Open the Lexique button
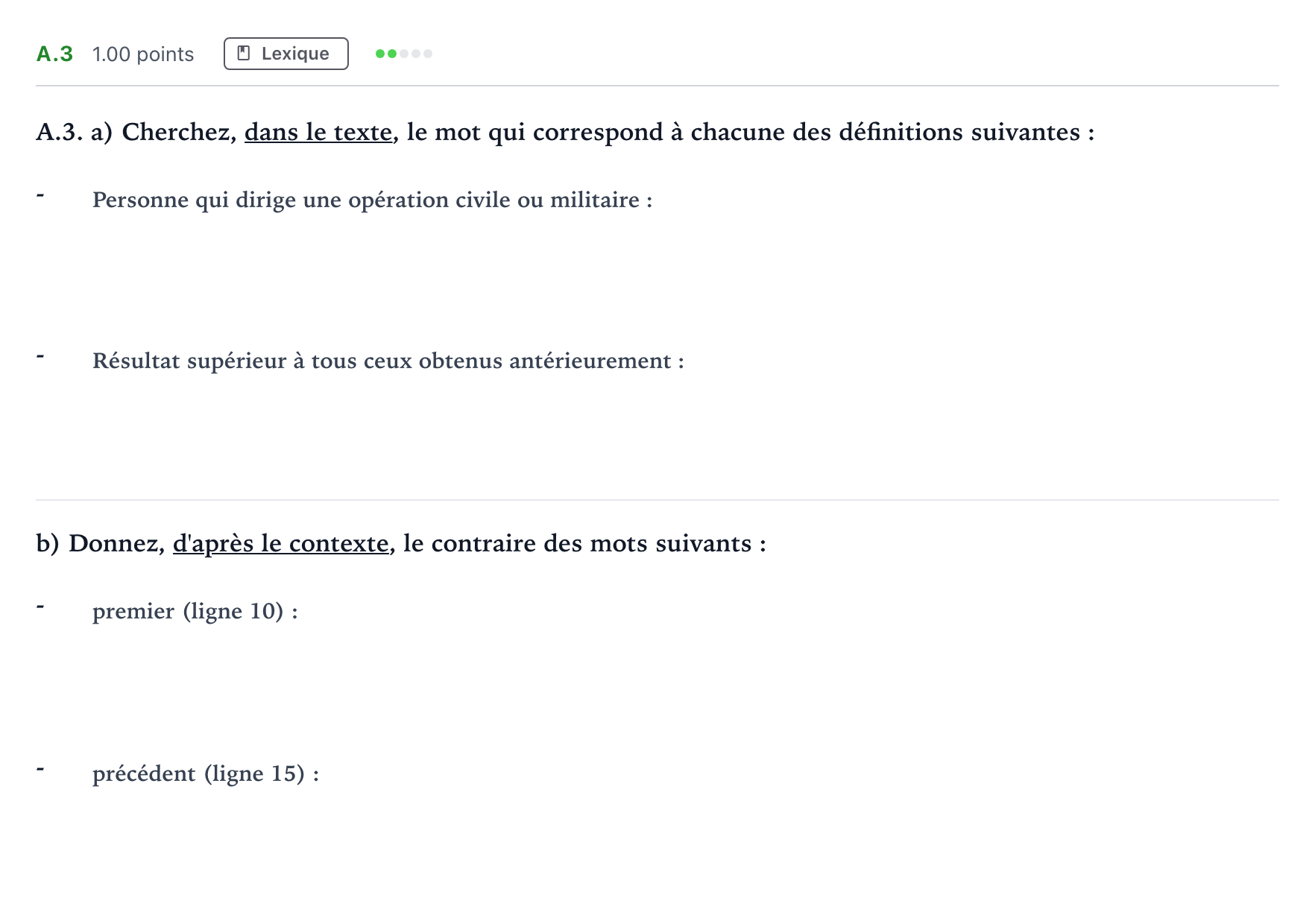 tap(286, 54)
